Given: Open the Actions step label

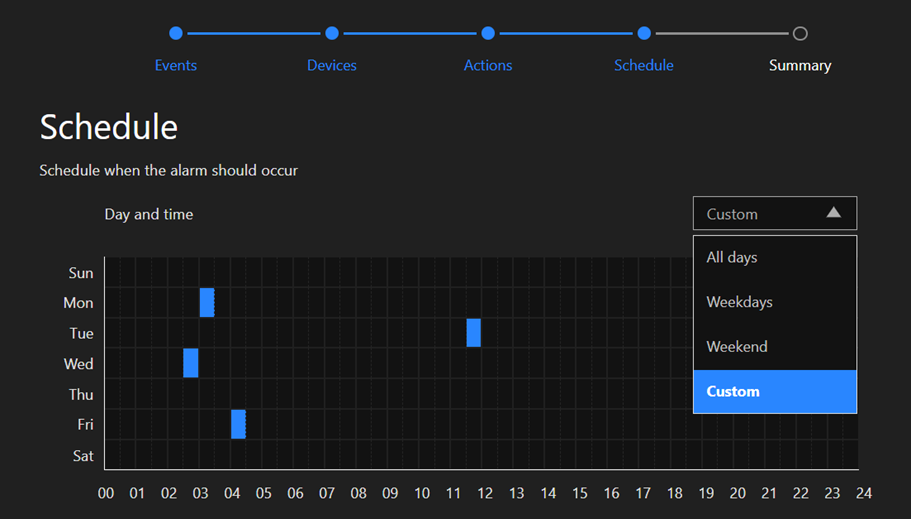Looking at the screenshot, I should (488, 65).
